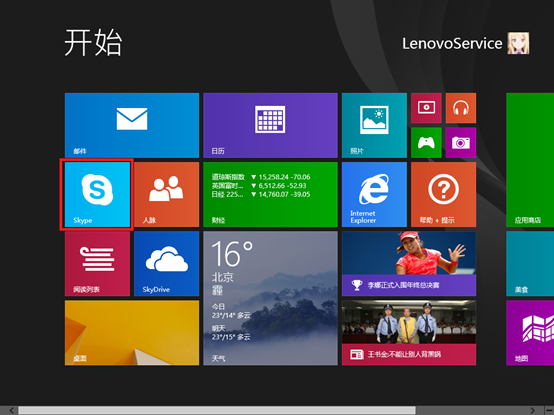
Task: Open the SkyDrive tile
Action: point(166,264)
